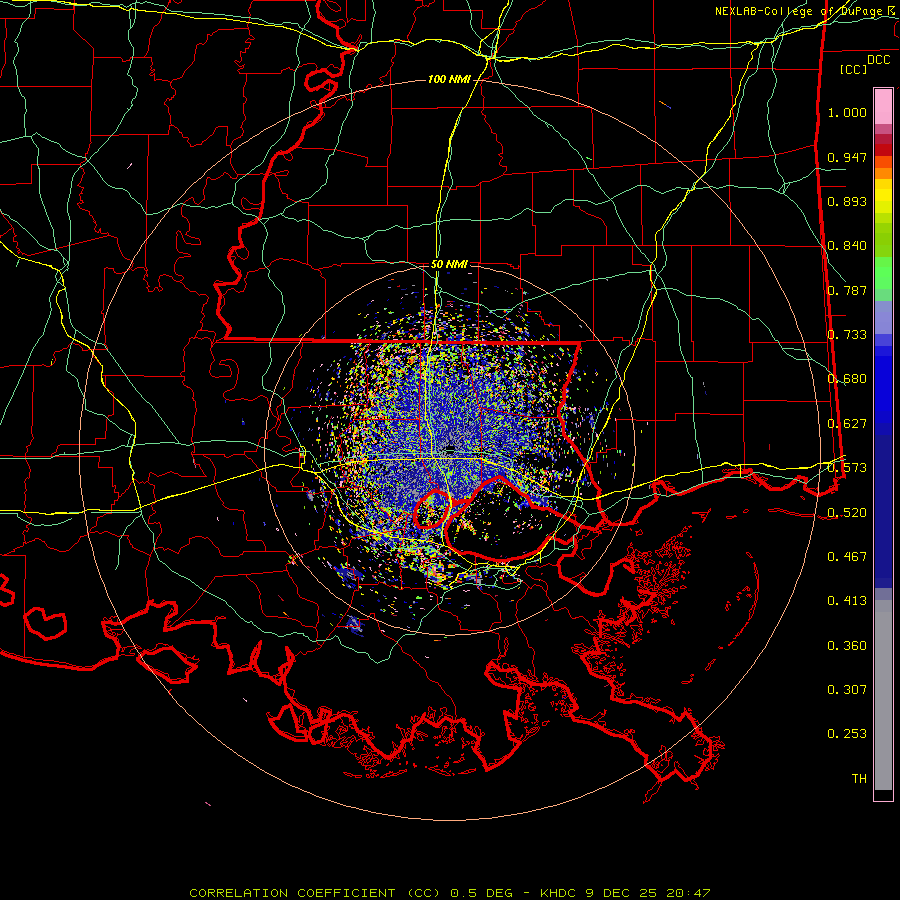
Task: Pick the gray band on the scale
Action: coord(883,695)
